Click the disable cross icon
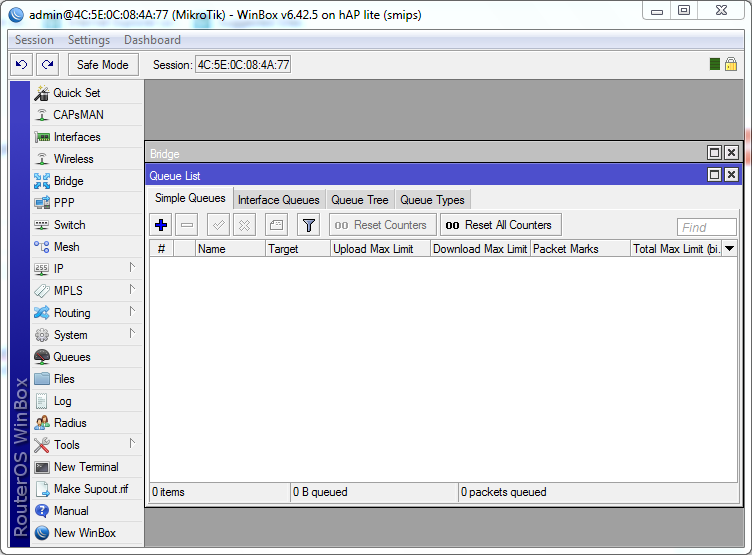 (245, 224)
